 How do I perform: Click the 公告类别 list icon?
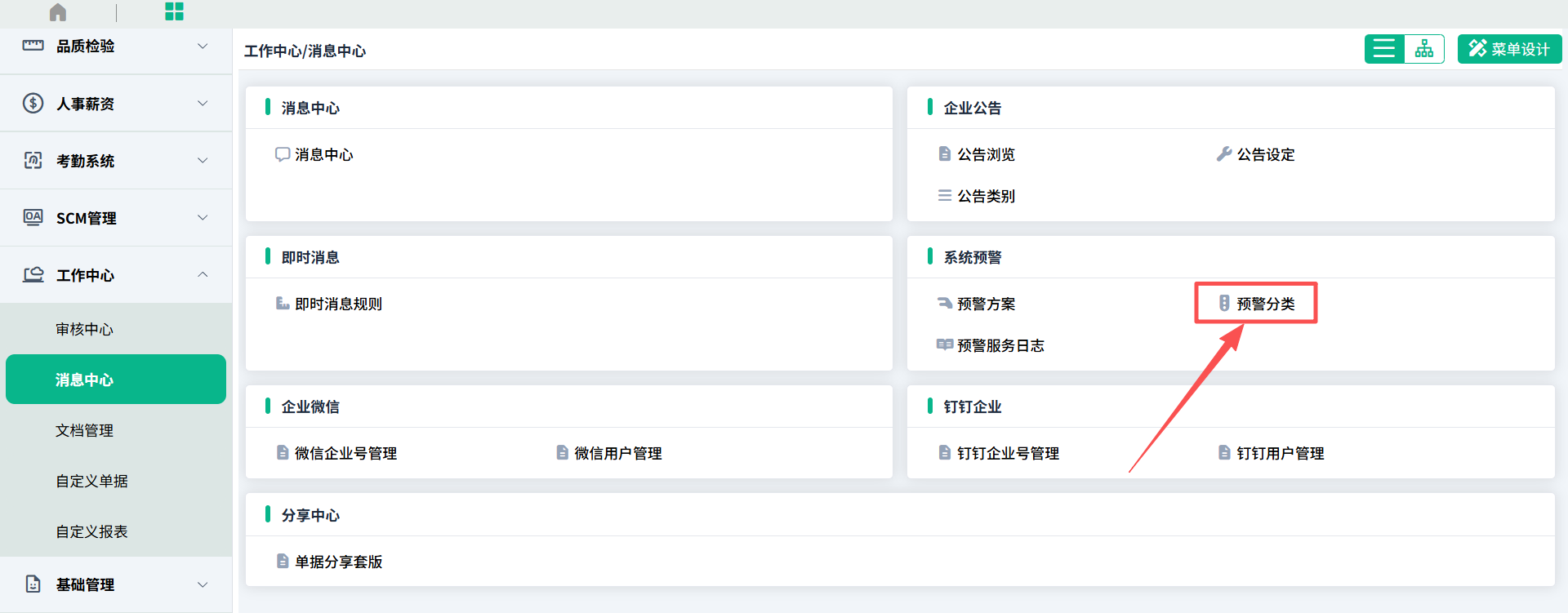(x=945, y=196)
